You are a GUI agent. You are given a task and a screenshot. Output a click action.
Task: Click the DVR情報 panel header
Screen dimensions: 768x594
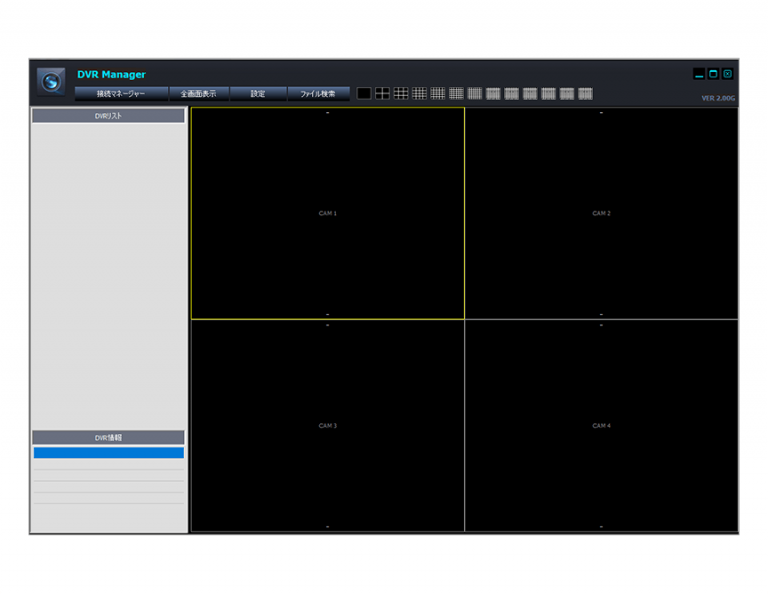pos(108,438)
